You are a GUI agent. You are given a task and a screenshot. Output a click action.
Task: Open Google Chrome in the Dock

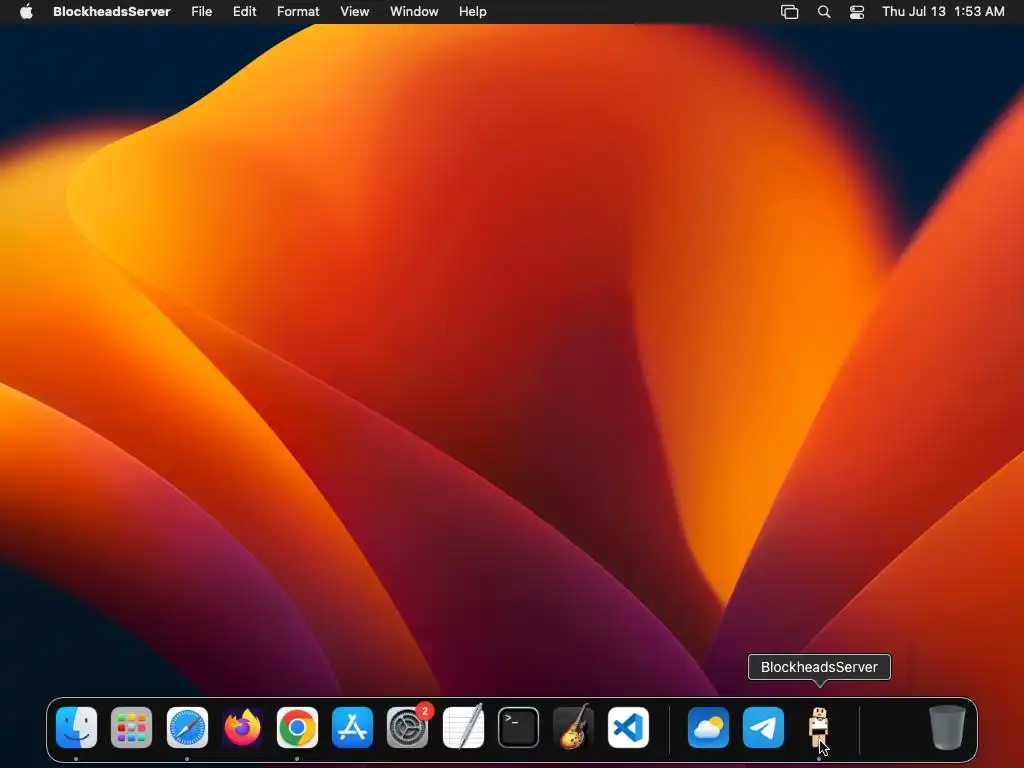tap(297, 727)
